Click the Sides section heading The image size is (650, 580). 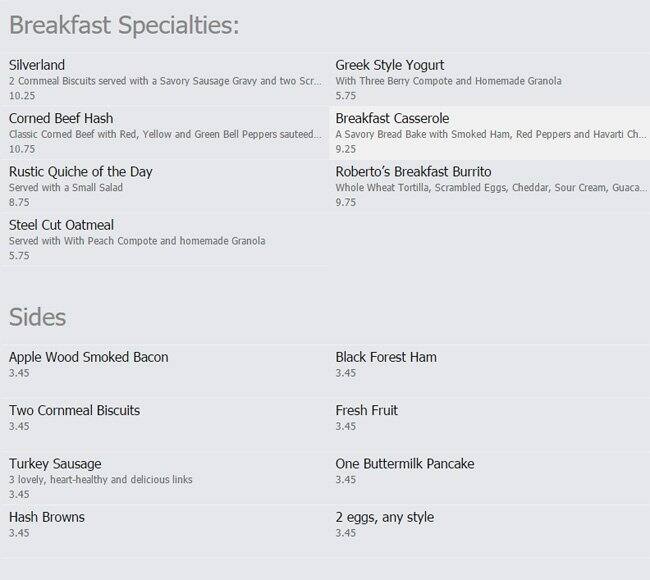(x=37, y=317)
